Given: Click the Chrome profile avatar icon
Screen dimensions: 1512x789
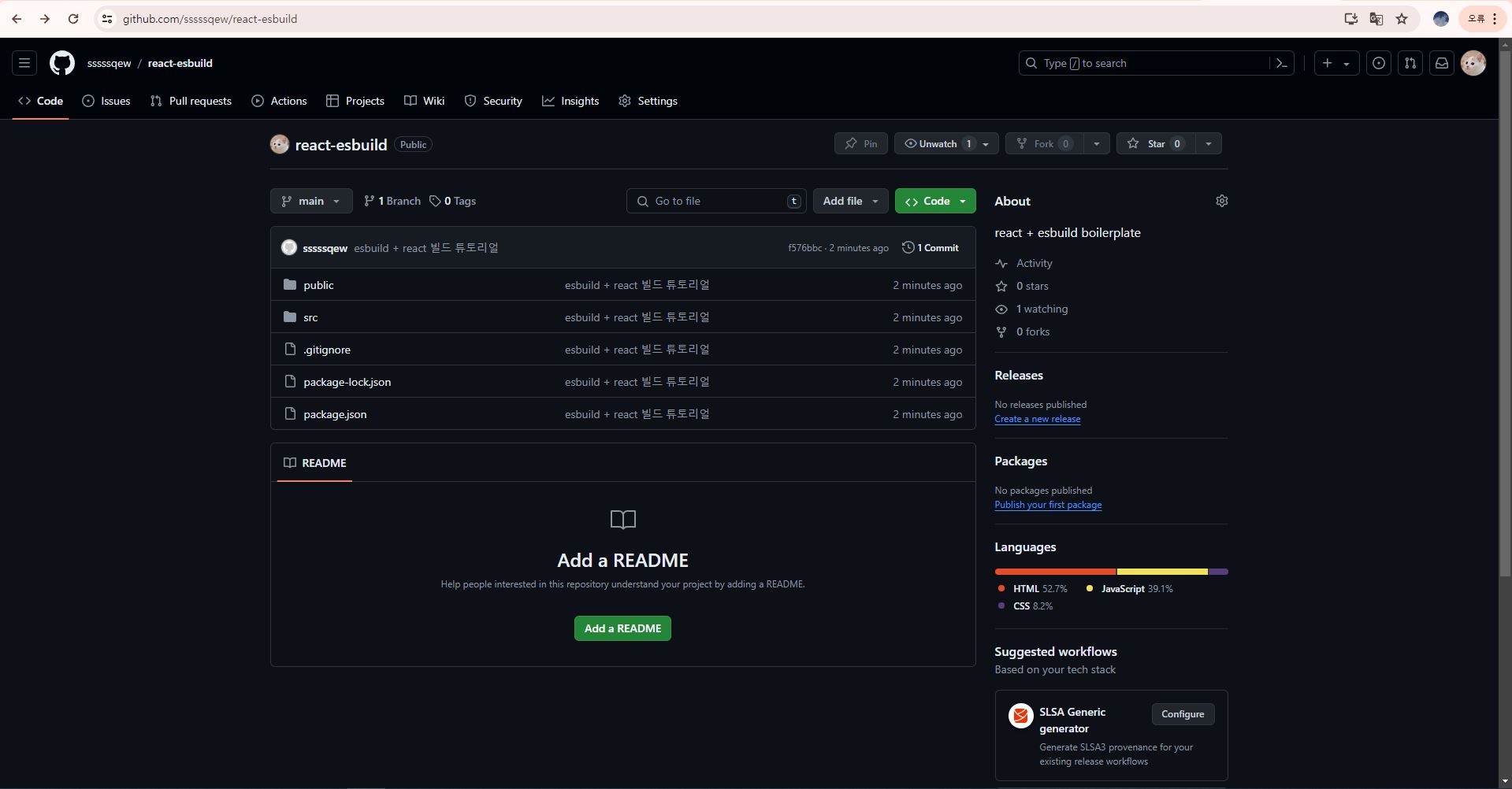Looking at the screenshot, I should pos(1441,19).
